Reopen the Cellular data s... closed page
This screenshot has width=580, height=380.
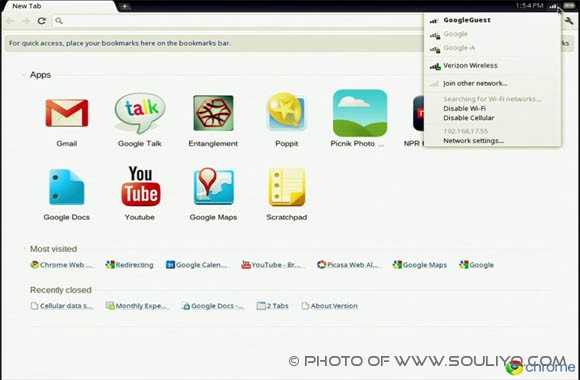[61, 306]
